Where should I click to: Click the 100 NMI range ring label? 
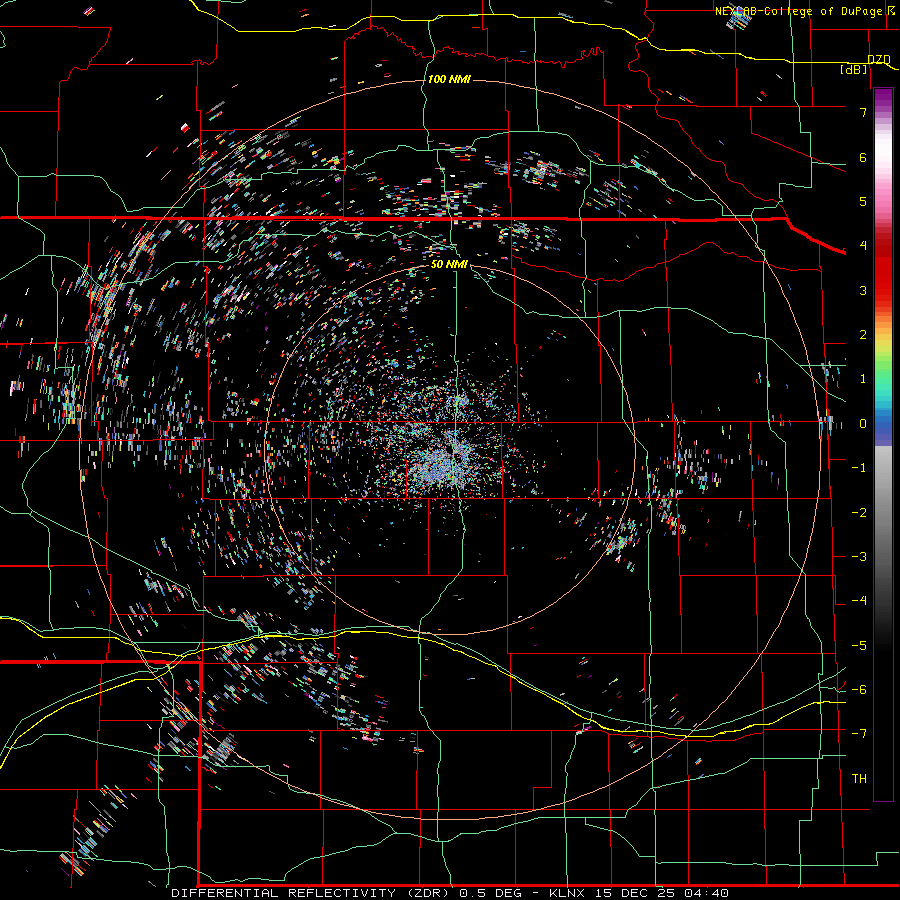(449, 79)
